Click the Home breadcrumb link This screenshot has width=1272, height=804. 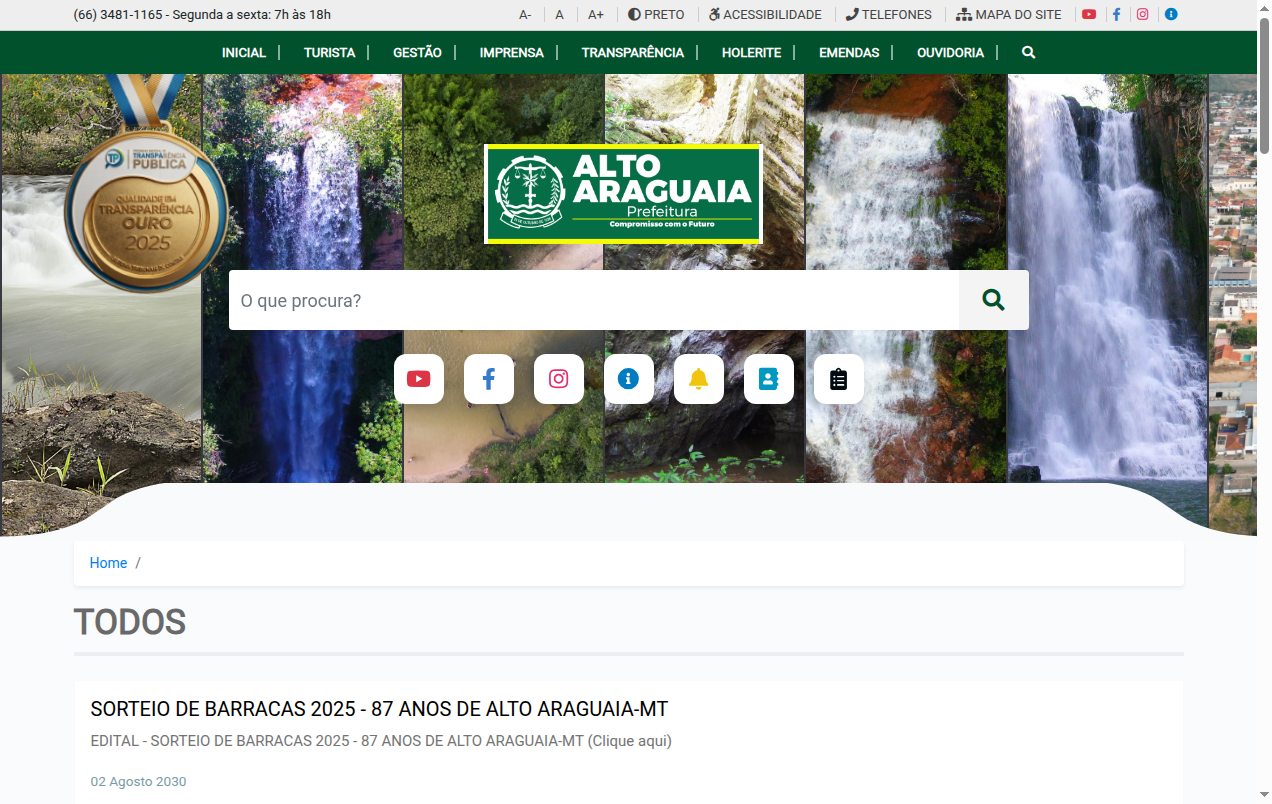pyautogui.click(x=108, y=563)
